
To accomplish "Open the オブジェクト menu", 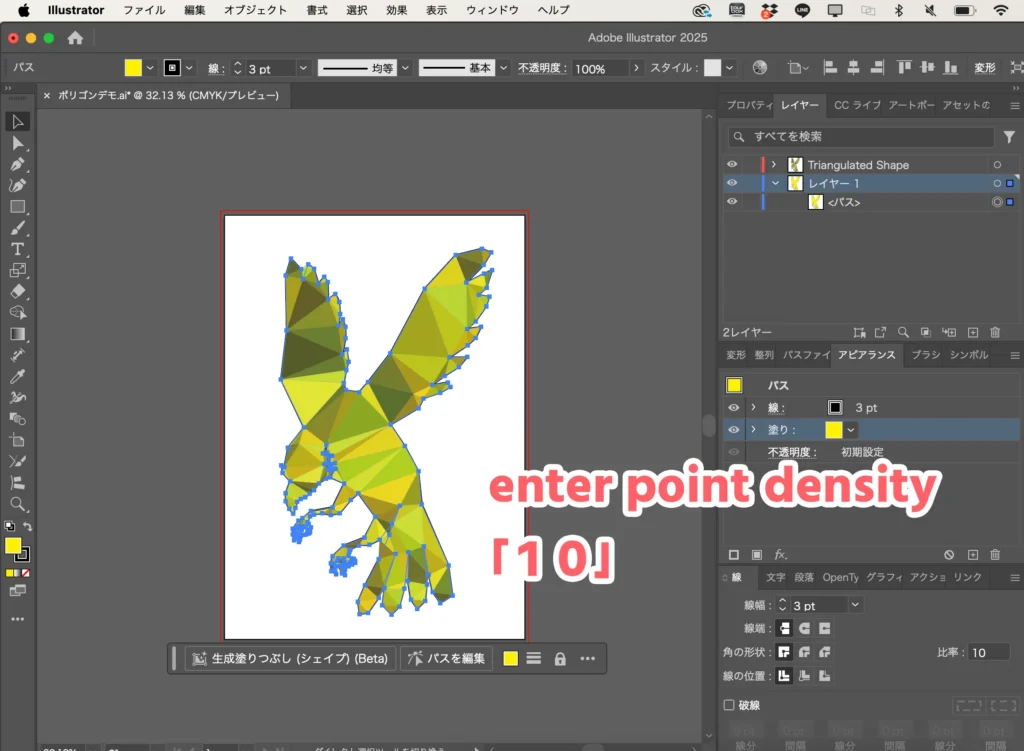I will pyautogui.click(x=255, y=10).
